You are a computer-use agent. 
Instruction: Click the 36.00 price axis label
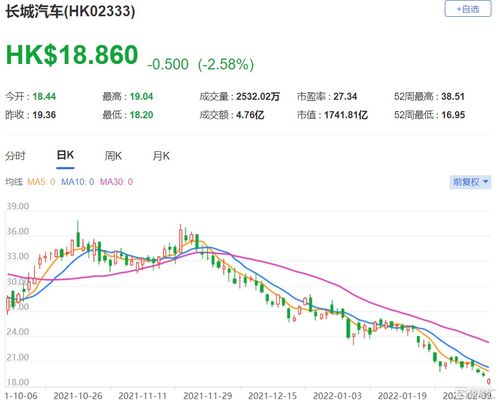click(x=18, y=231)
